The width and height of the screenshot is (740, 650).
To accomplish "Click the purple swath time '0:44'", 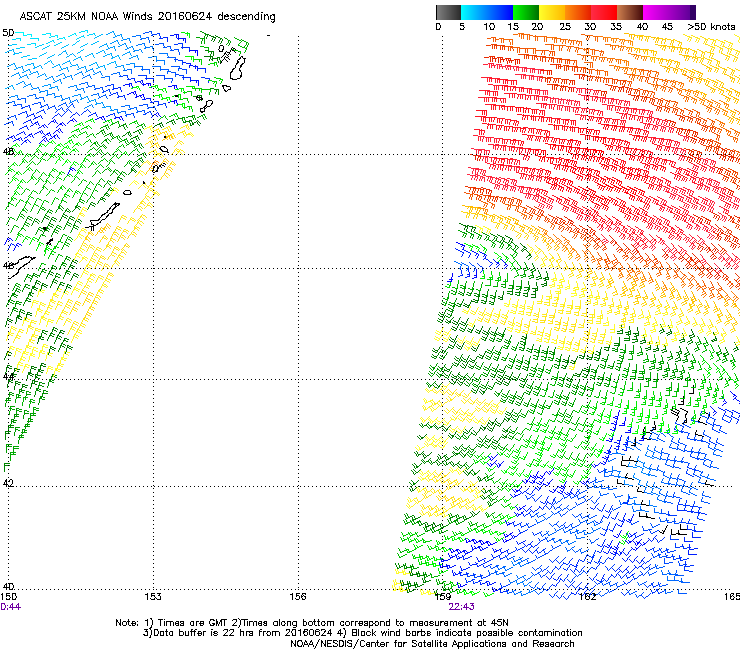I will pos(10,607).
